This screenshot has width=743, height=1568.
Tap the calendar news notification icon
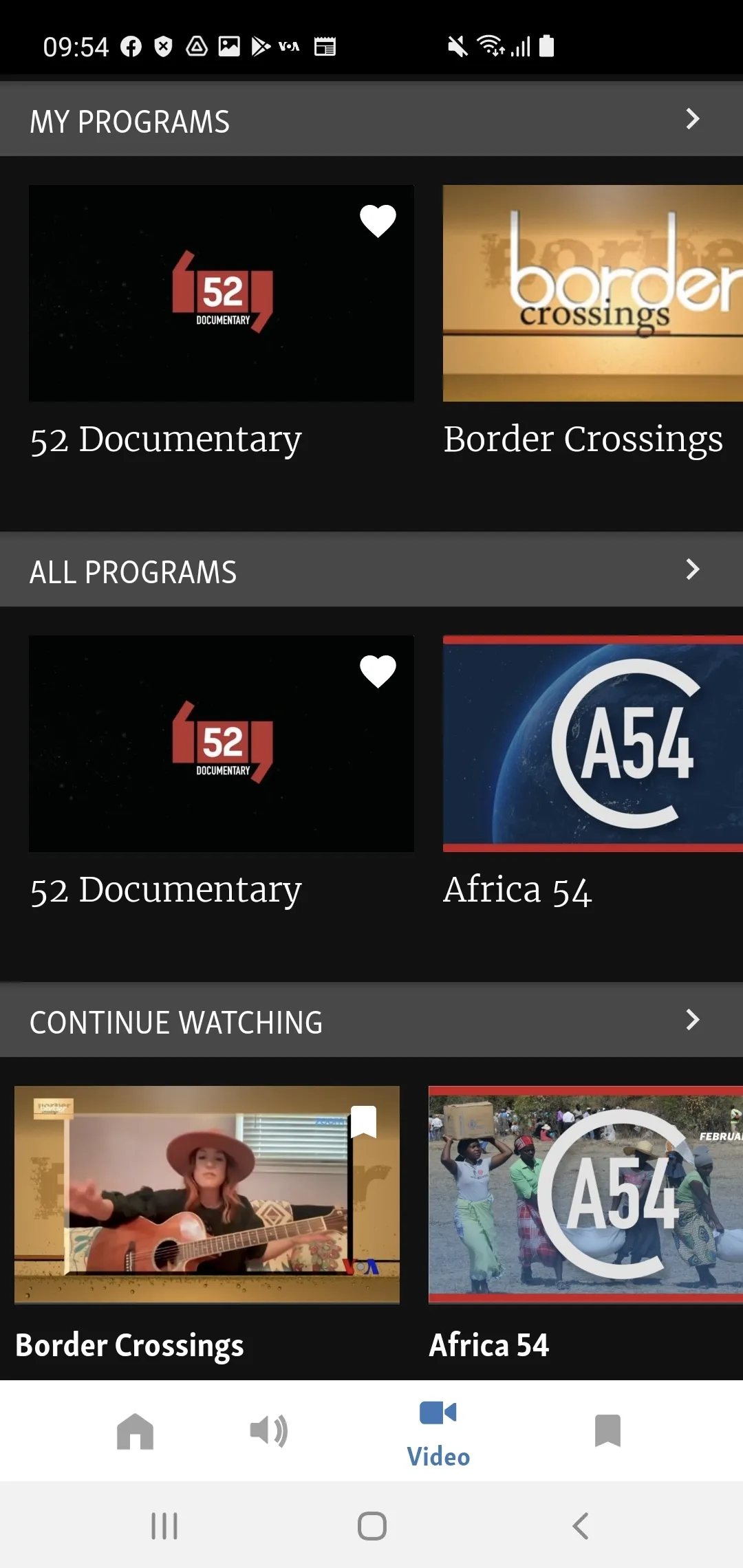(325, 47)
